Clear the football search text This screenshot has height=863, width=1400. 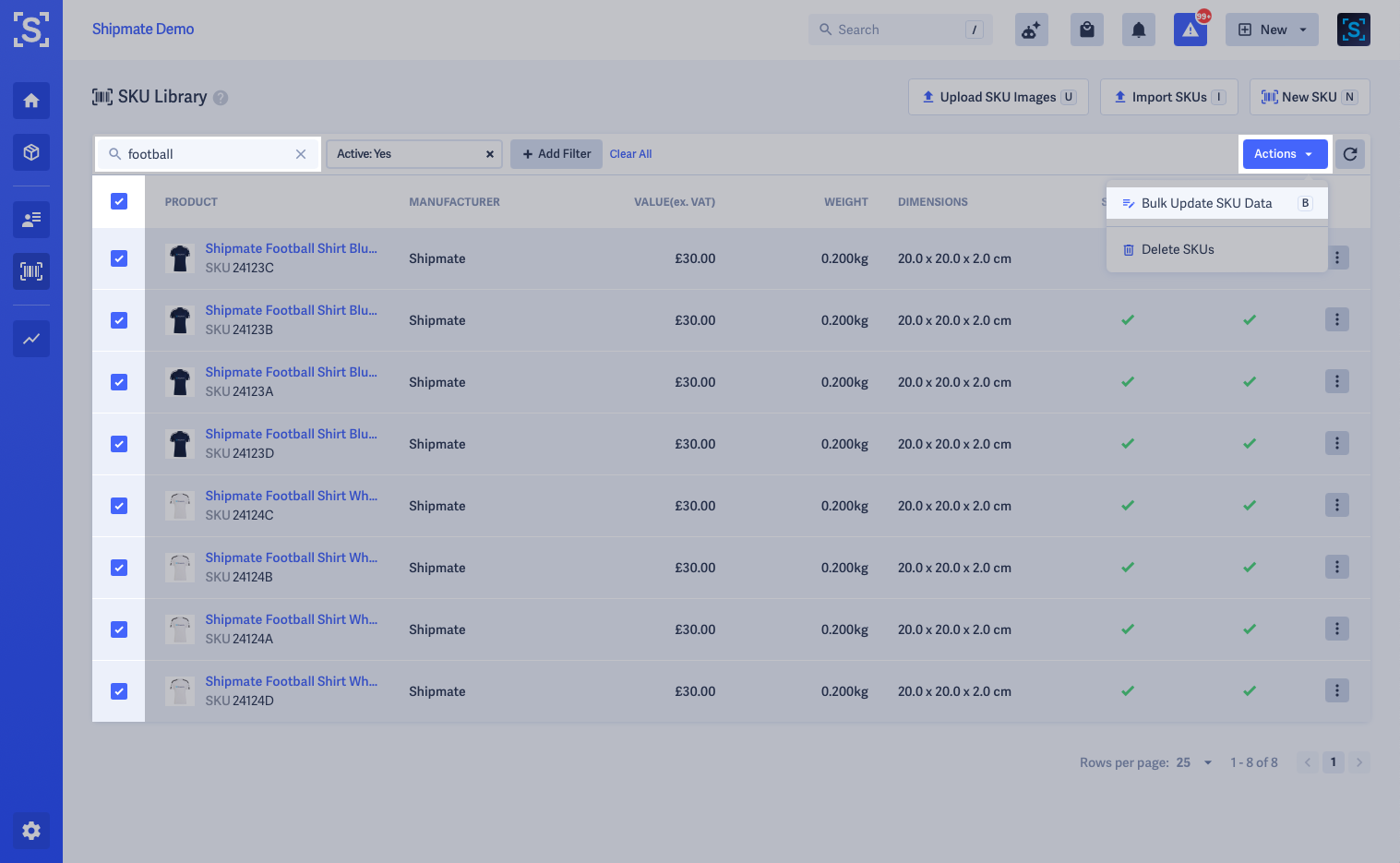tap(301, 154)
